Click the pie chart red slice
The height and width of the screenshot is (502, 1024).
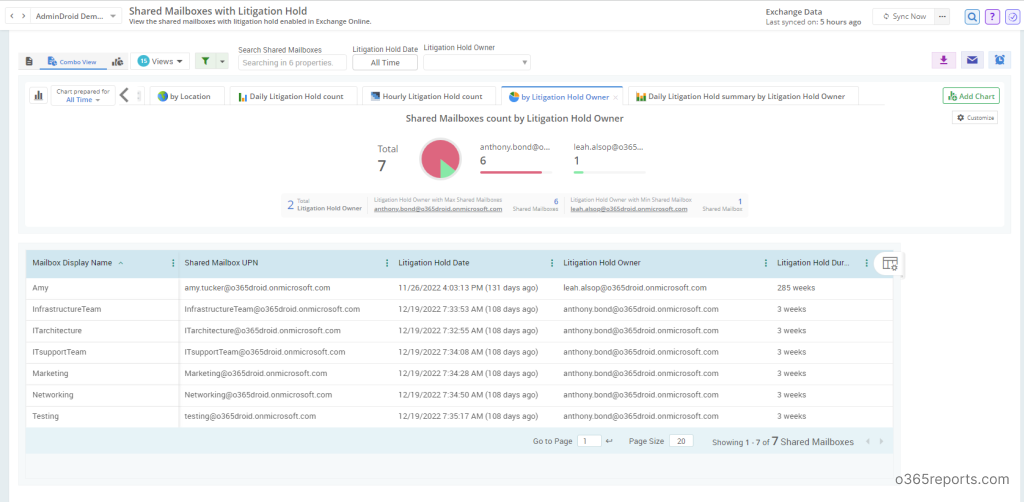[x=434, y=155]
